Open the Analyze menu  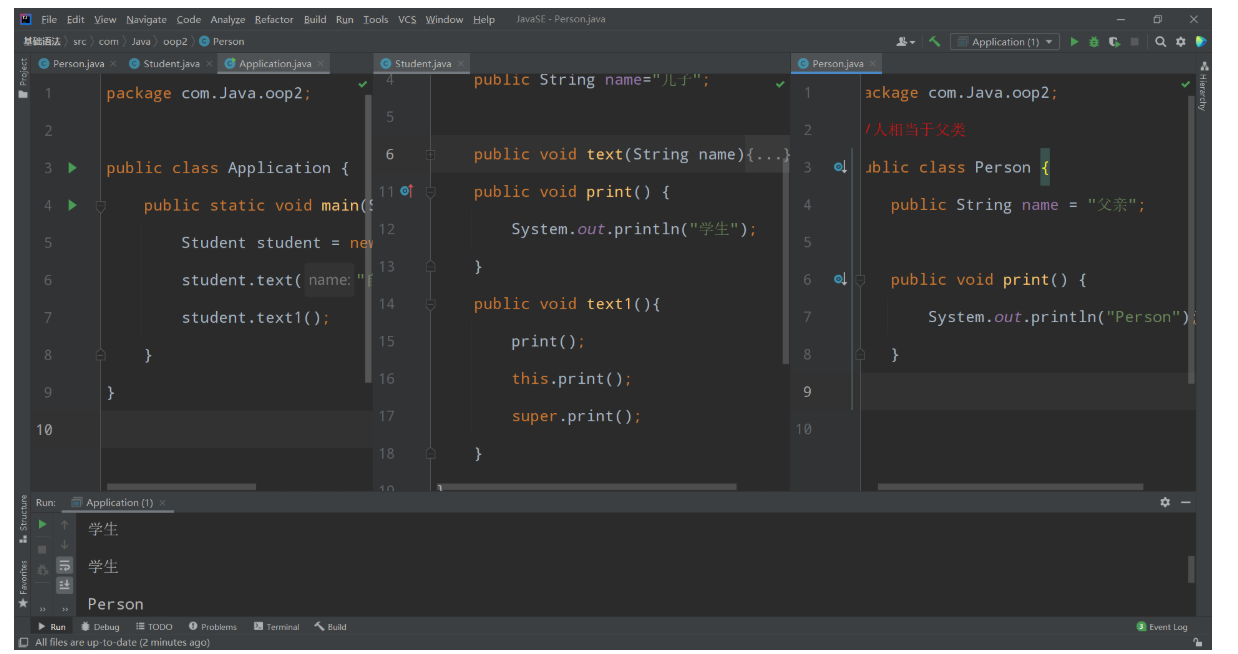click(x=228, y=19)
